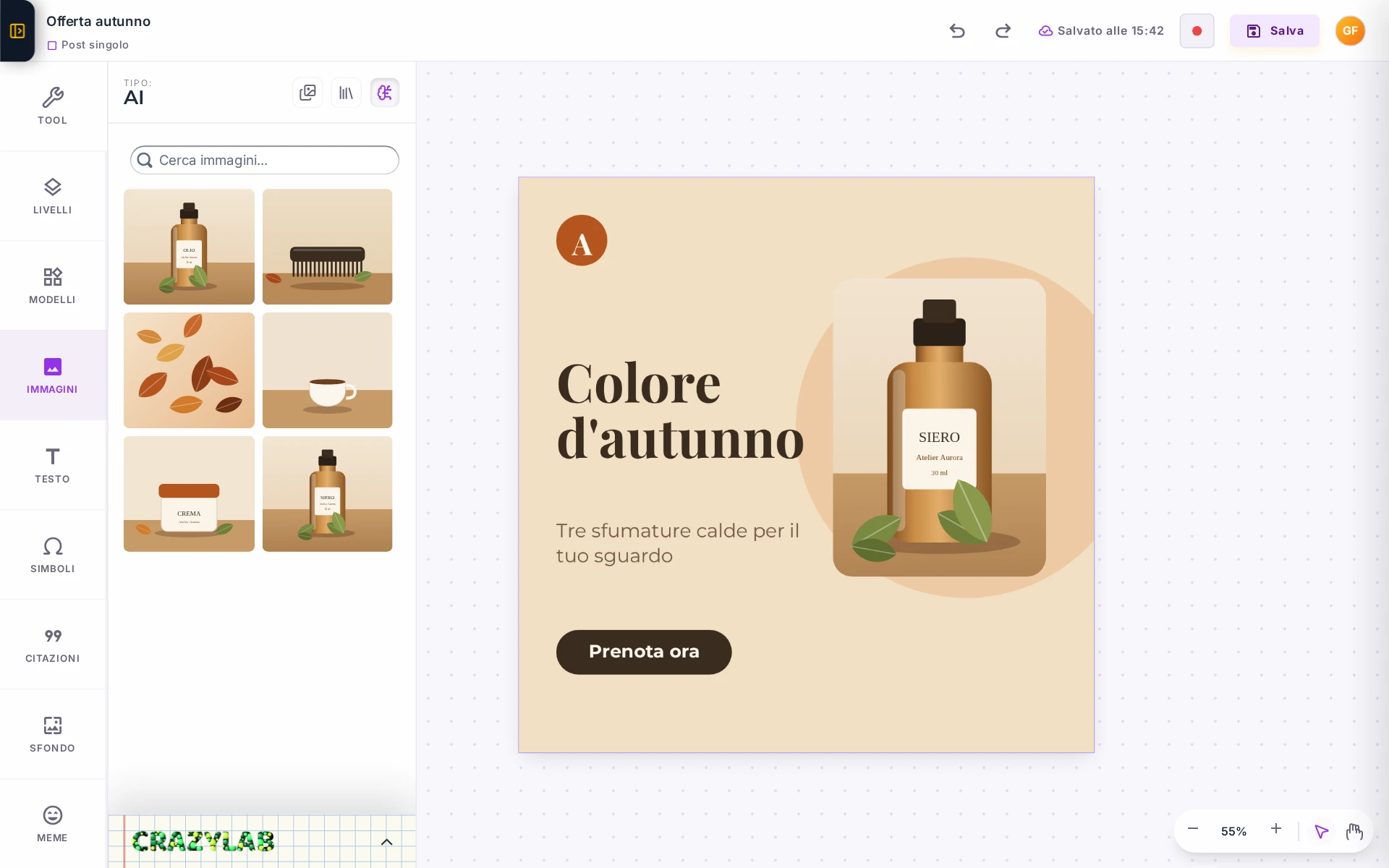Switch to uploaded images type icon
Screen dimensions: 1389x868
click(x=307, y=93)
